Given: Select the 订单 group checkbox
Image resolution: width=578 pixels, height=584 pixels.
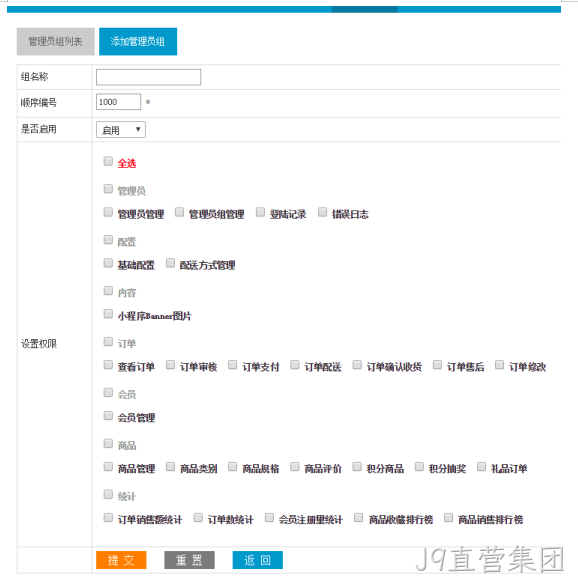Looking at the screenshot, I should point(108,342).
